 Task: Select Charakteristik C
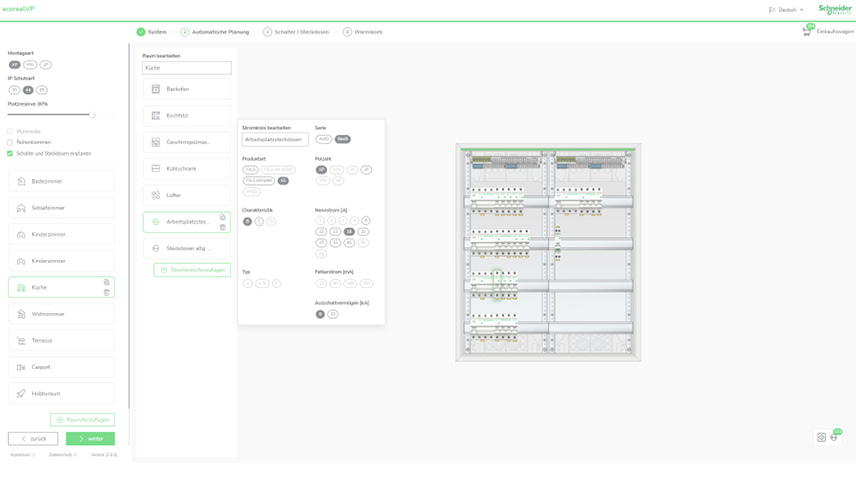259,221
